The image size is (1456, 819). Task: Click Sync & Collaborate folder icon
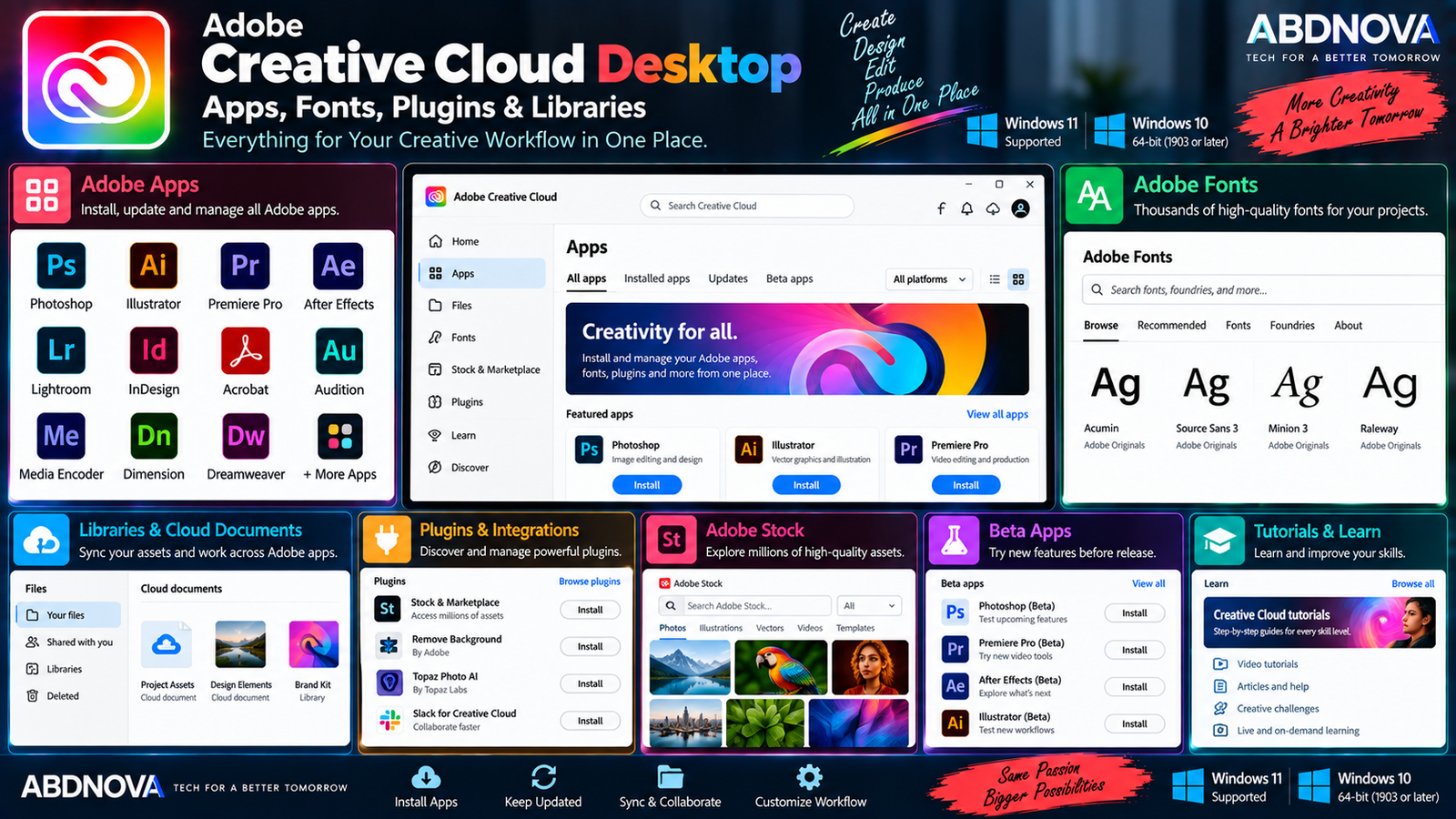[671, 777]
